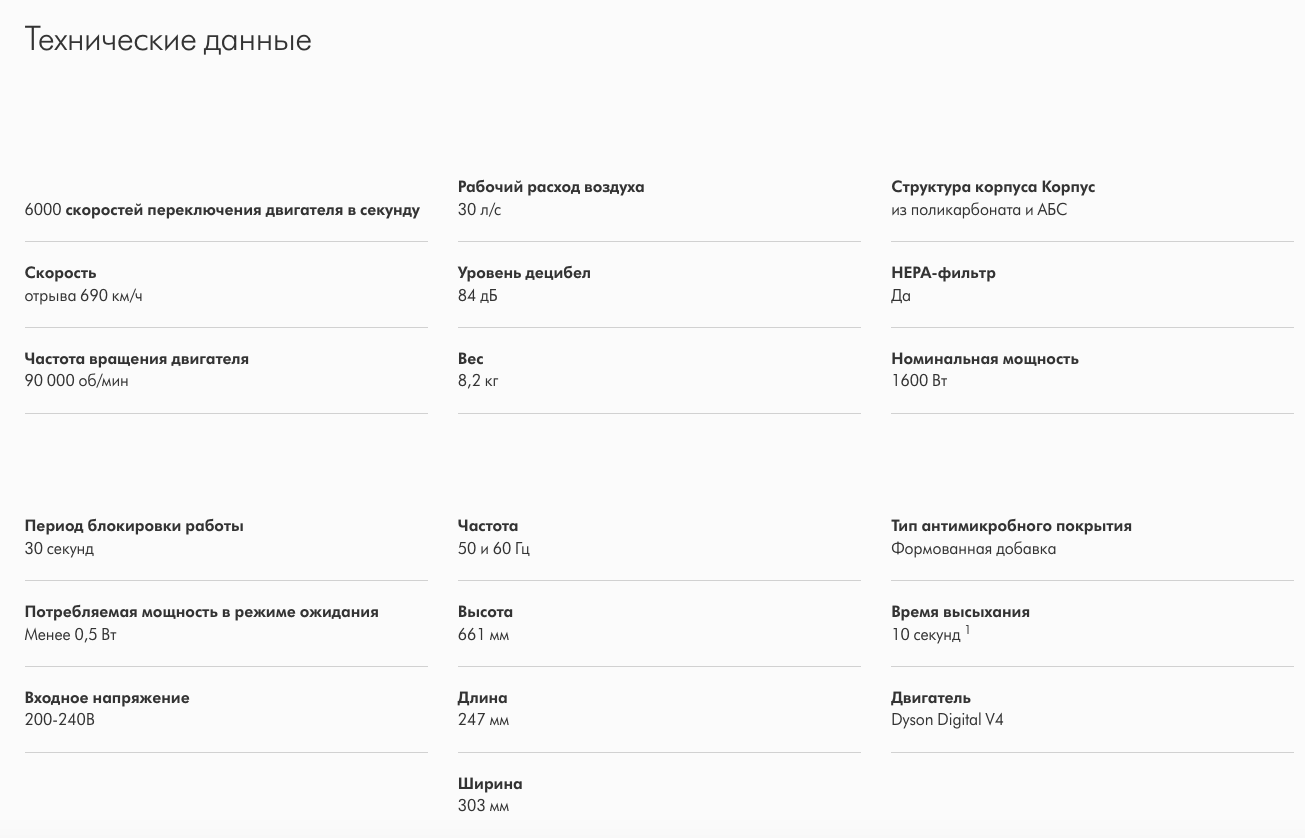Click the 303 мм width value

[483, 806]
